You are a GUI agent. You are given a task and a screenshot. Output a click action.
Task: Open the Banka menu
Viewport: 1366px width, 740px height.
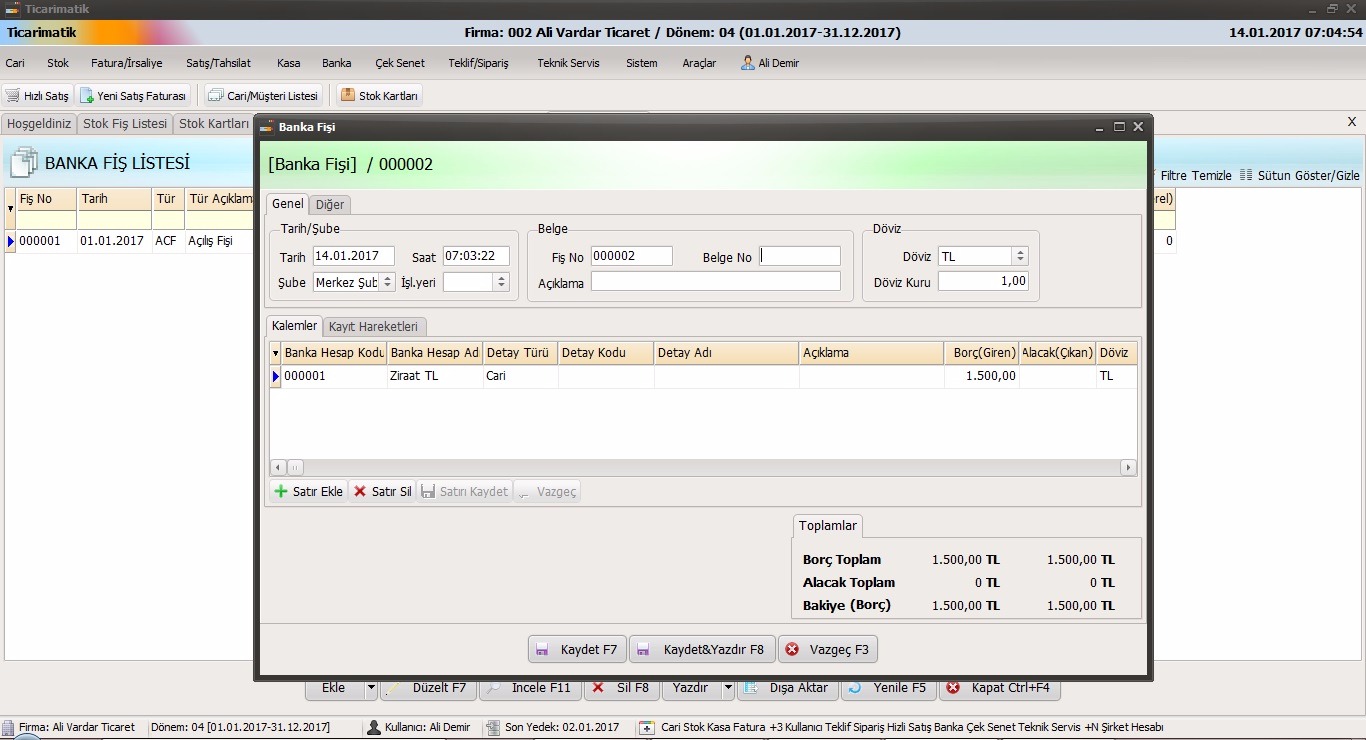(x=336, y=63)
